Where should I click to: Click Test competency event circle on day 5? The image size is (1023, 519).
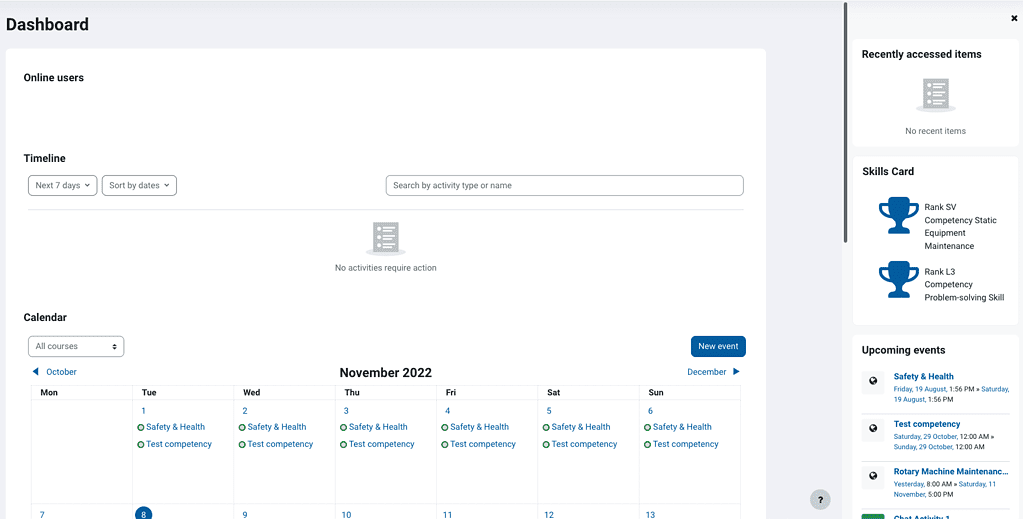pos(546,445)
